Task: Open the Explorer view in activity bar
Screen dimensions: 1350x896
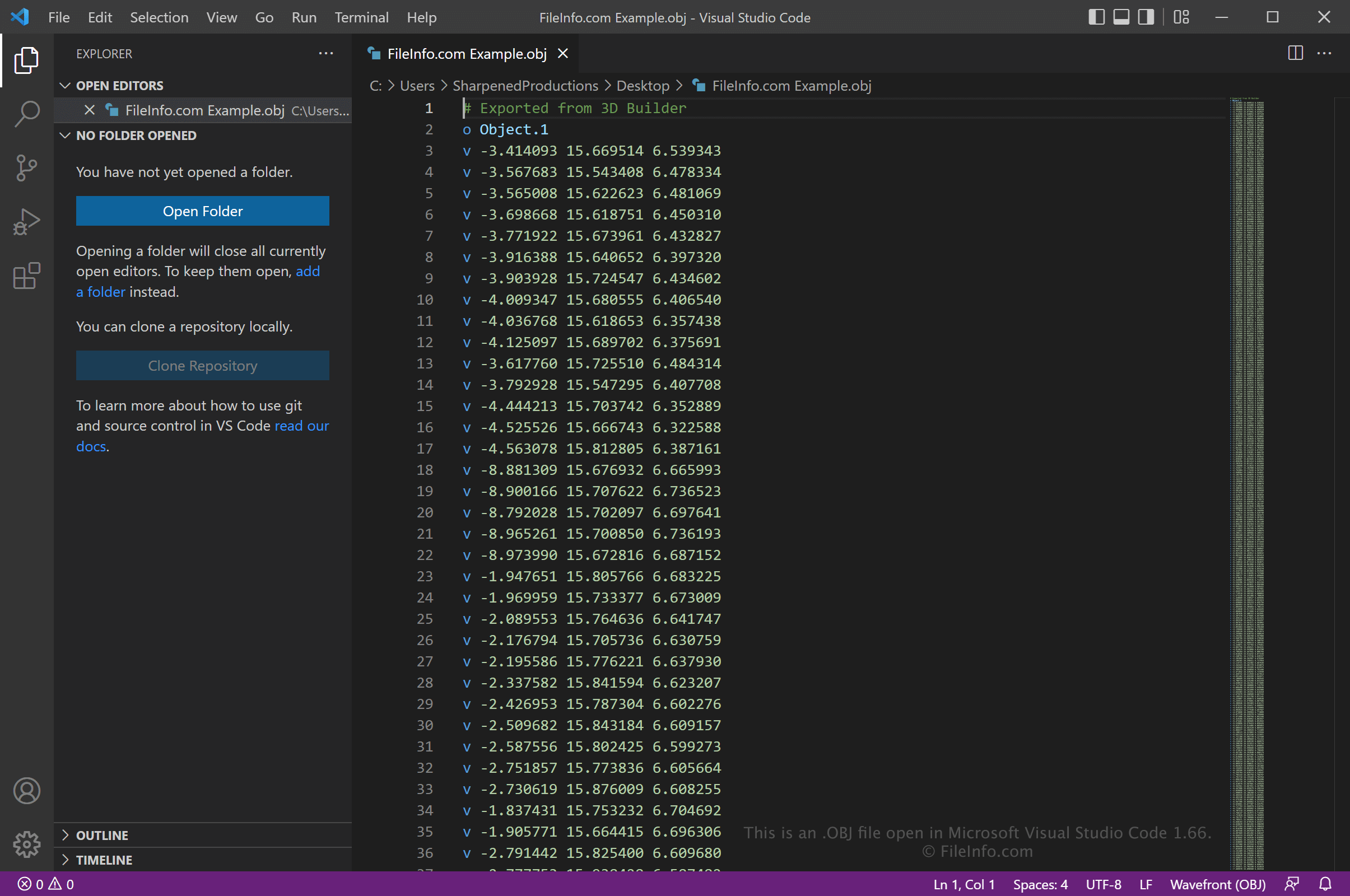Action: (26, 60)
